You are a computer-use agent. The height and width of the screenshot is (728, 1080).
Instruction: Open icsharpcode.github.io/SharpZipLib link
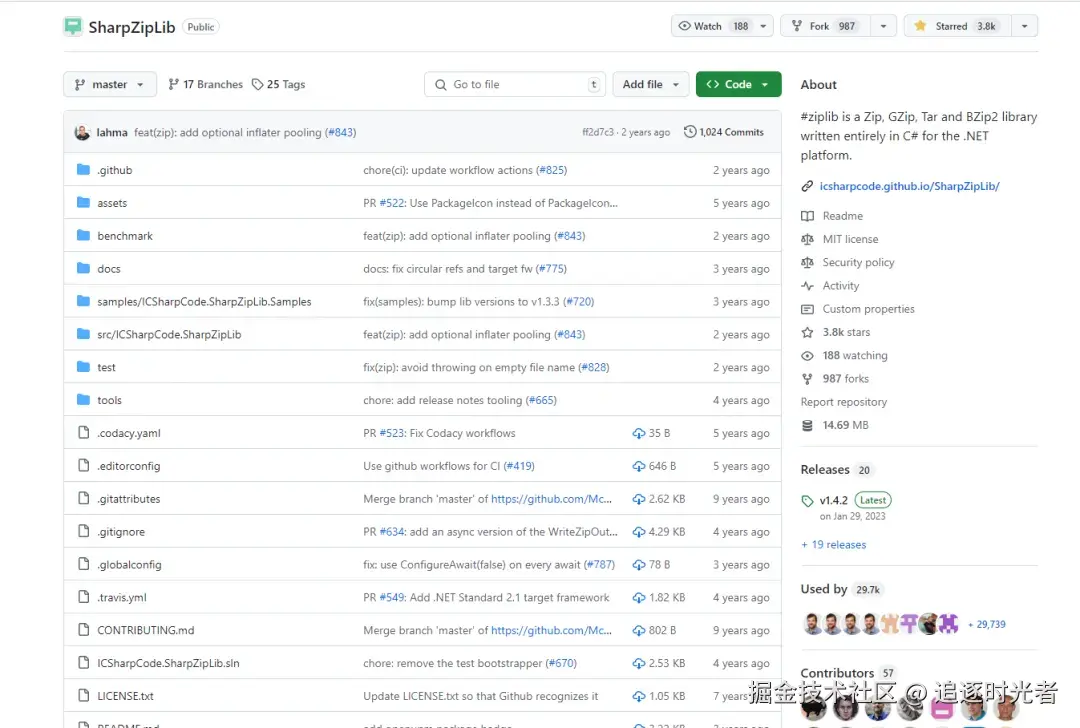coord(909,186)
